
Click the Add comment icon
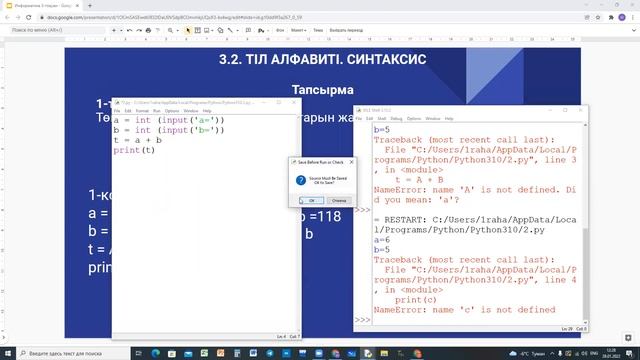point(248,30)
